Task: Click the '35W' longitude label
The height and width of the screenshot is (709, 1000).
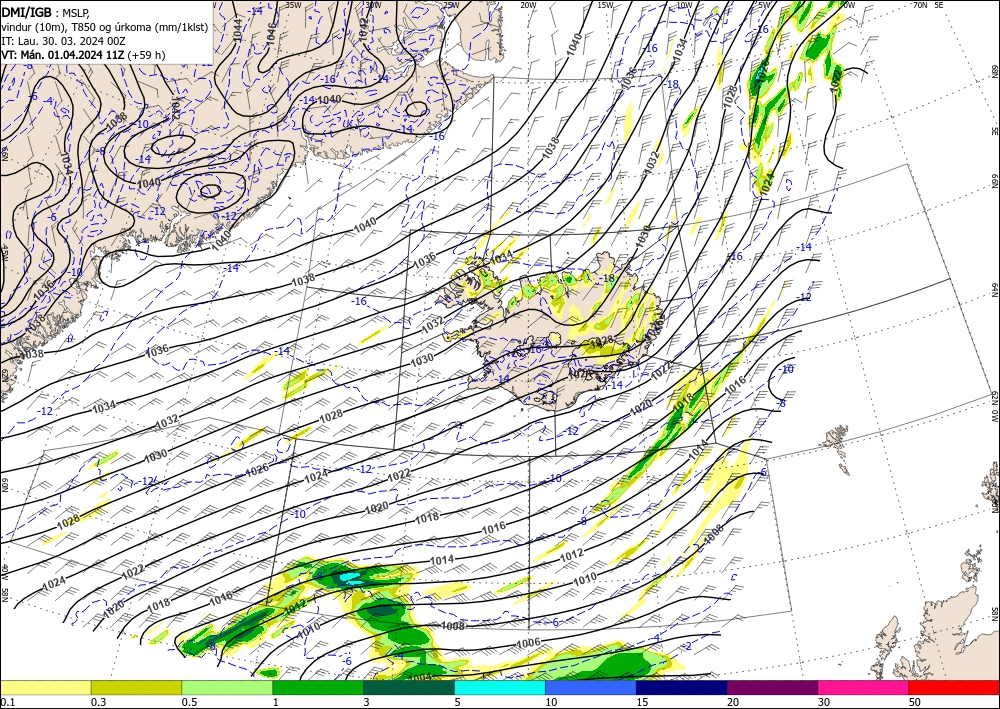Action: point(293,5)
